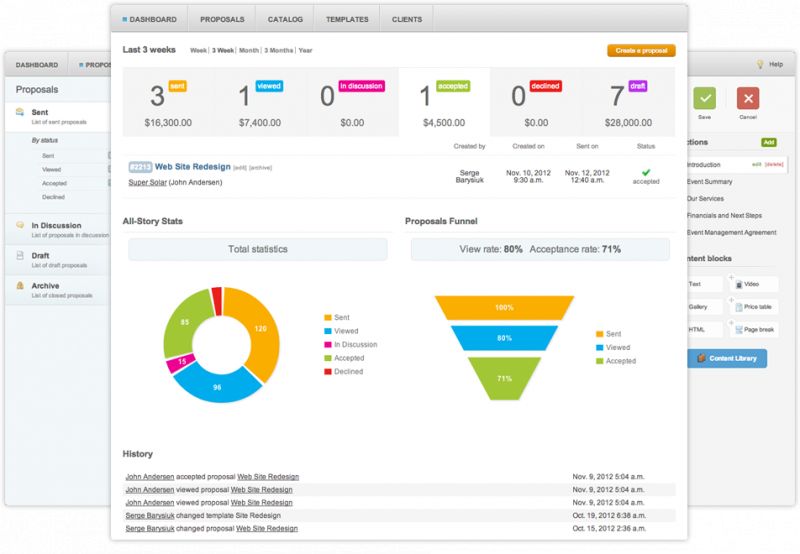Viewport: 800px width, 554px height.
Task: Add a Video content block
Action: [x=756, y=284]
